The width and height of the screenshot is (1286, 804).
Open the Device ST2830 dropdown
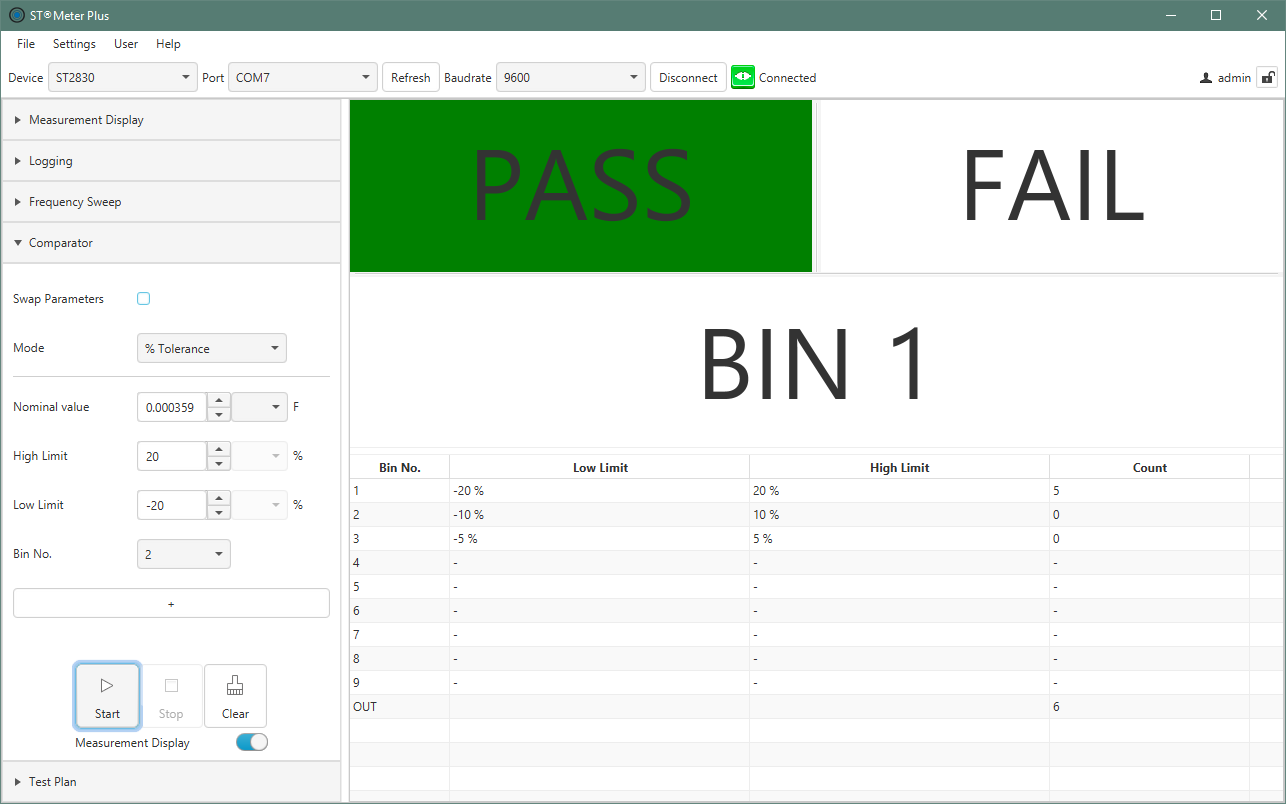(125, 78)
